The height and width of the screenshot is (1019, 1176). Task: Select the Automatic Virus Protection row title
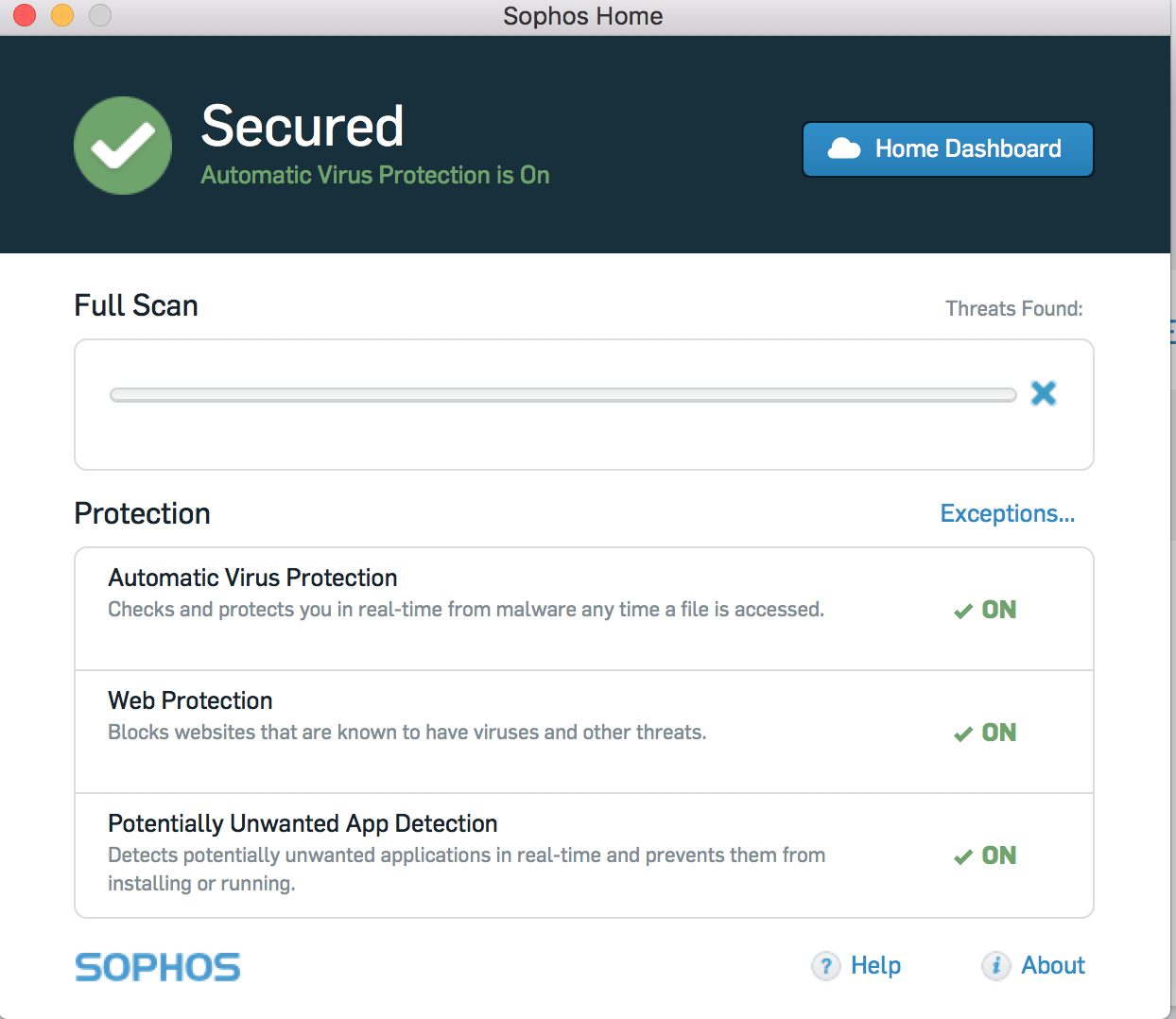coord(252,578)
